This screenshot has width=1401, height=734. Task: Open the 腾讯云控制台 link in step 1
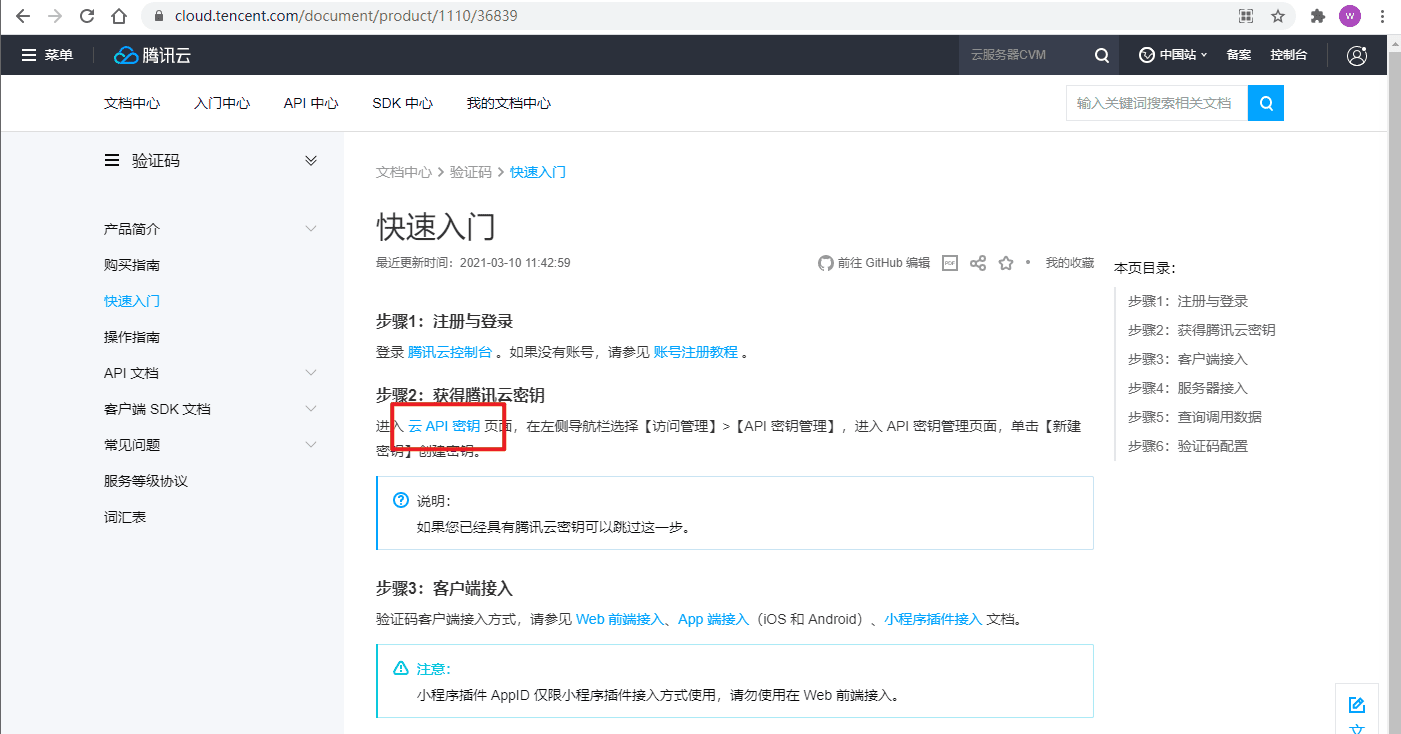pos(450,352)
